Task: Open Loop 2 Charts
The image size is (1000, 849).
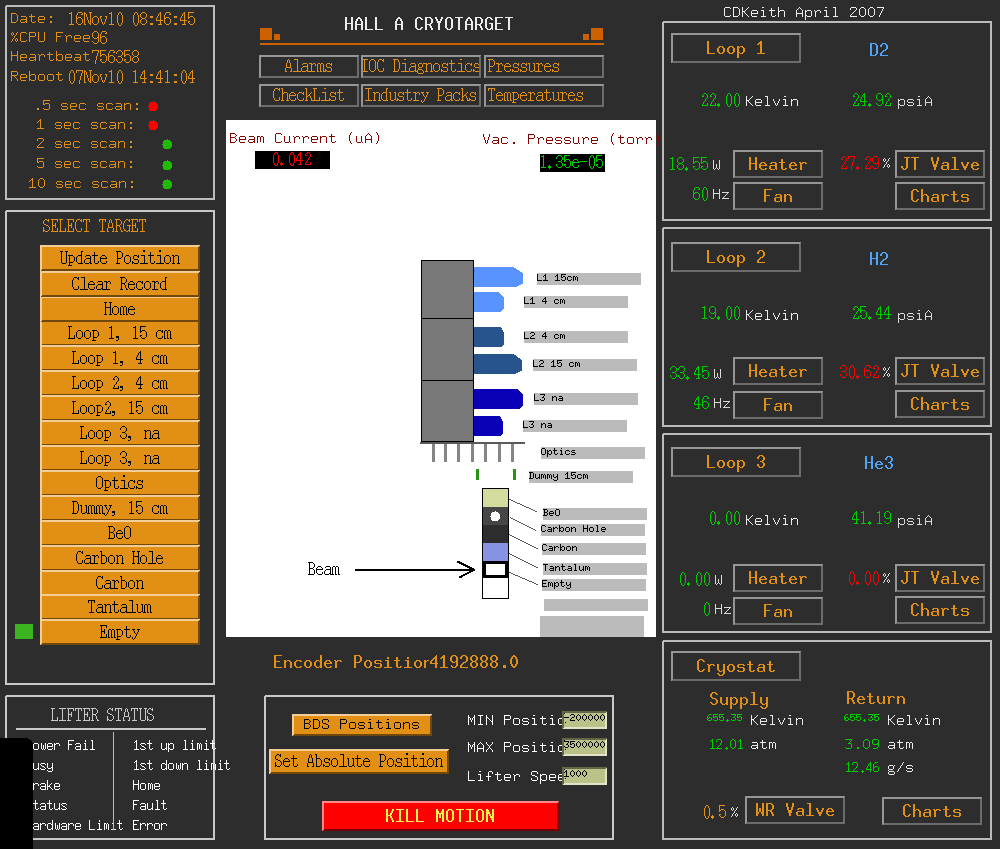Action: 939,404
